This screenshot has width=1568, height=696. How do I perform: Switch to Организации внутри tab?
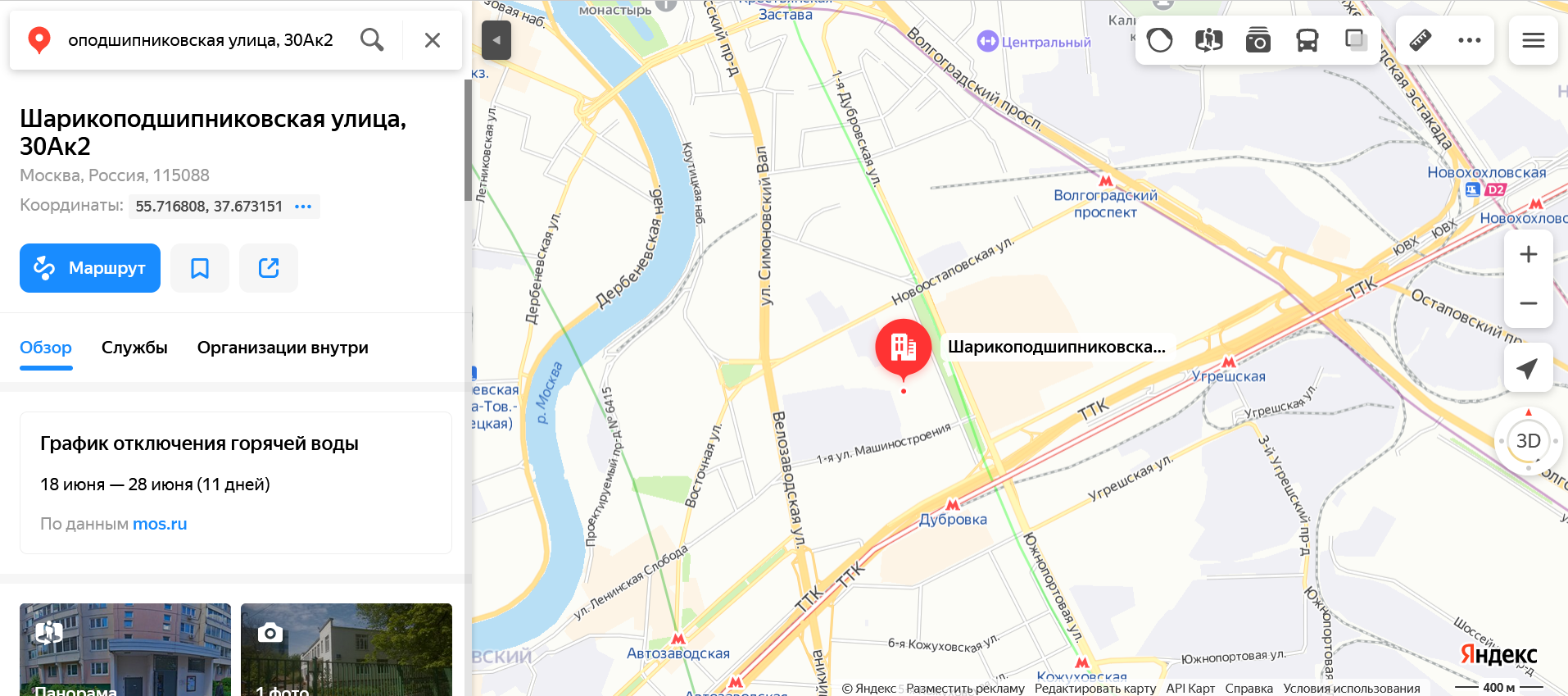point(283,348)
